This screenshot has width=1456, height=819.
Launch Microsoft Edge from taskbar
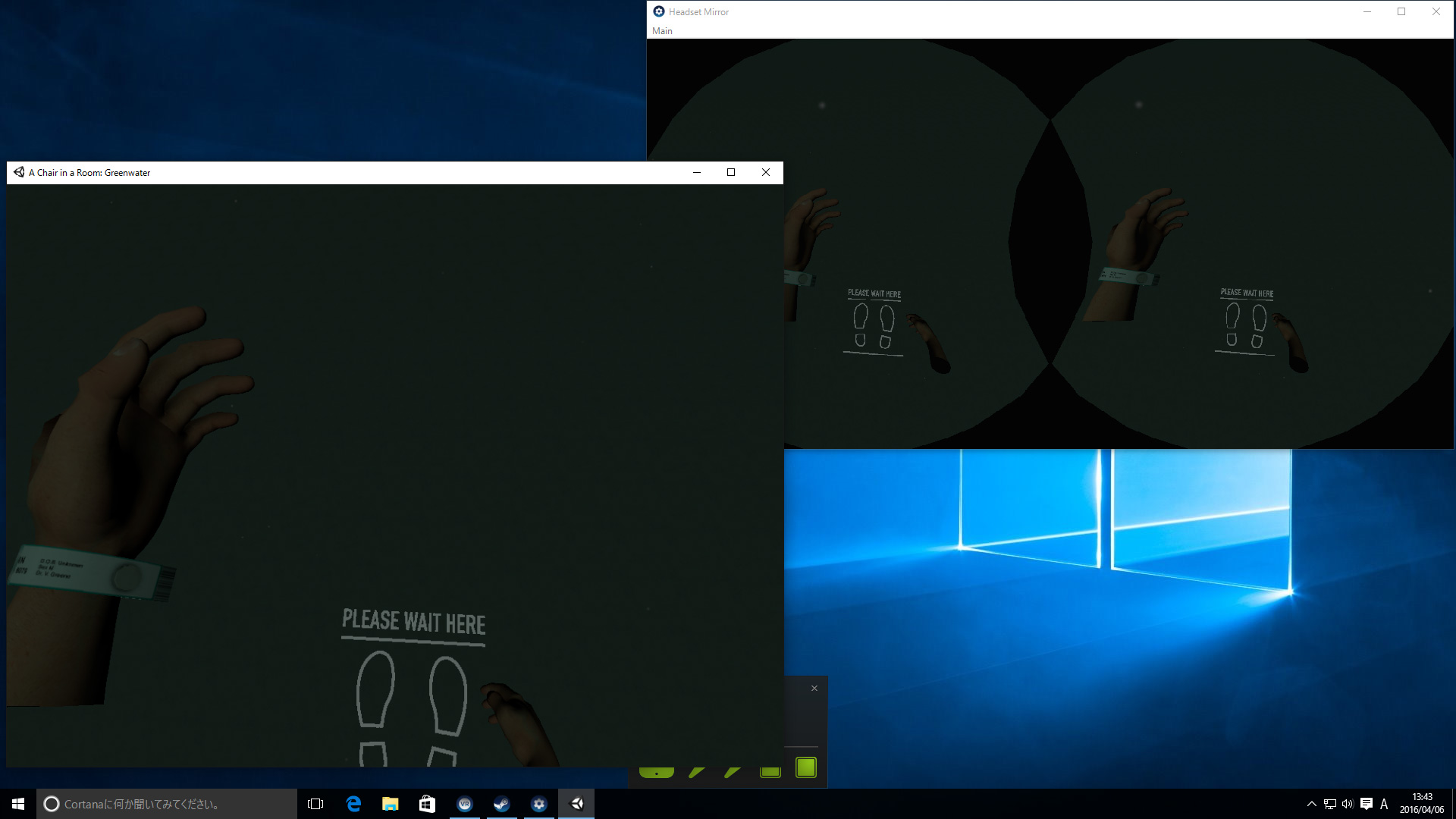click(x=353, y=804)
